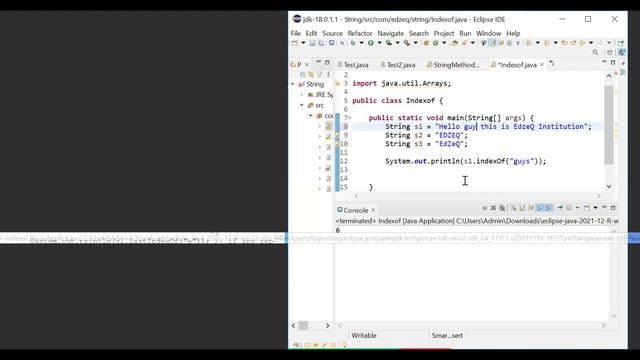Screen dimensions: 640x360
Task: Minimize the editor area
Action: tap(604, 62)
